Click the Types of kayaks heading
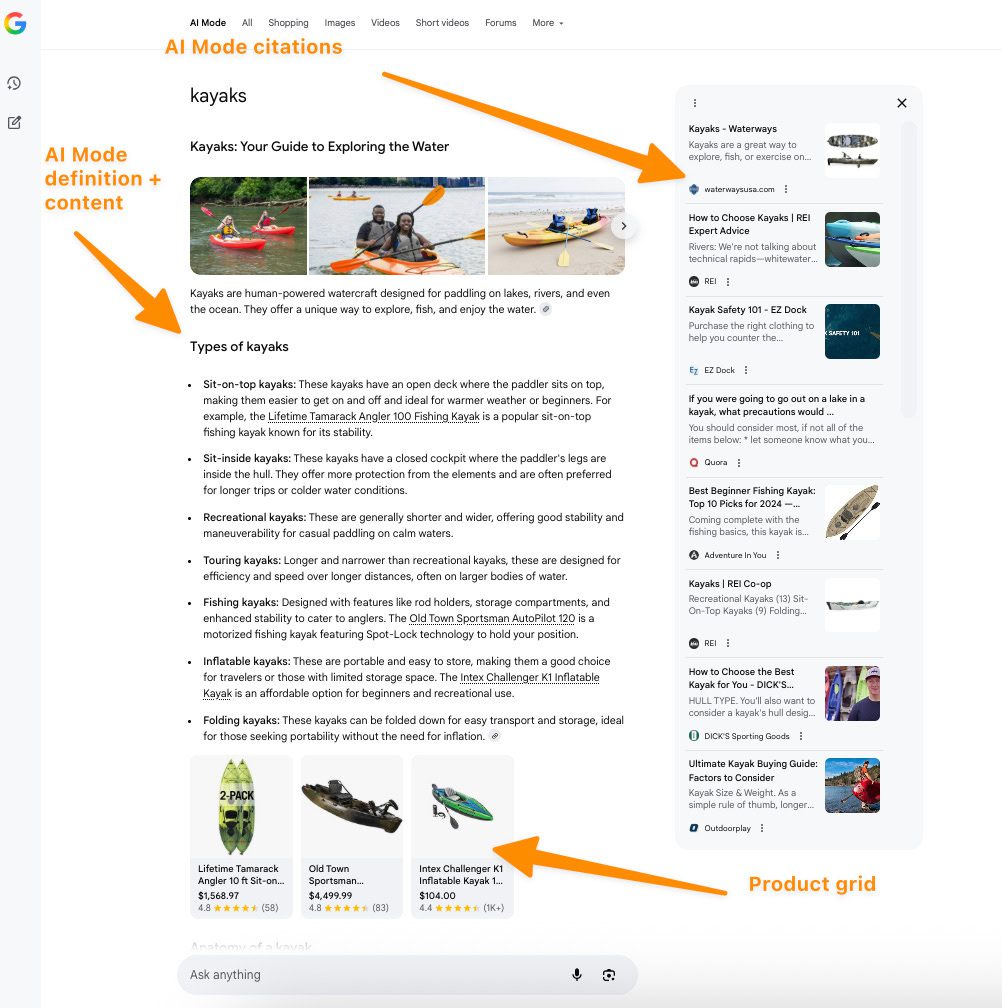This screenshot has height=1008, width=1002. tap(239, 346)
